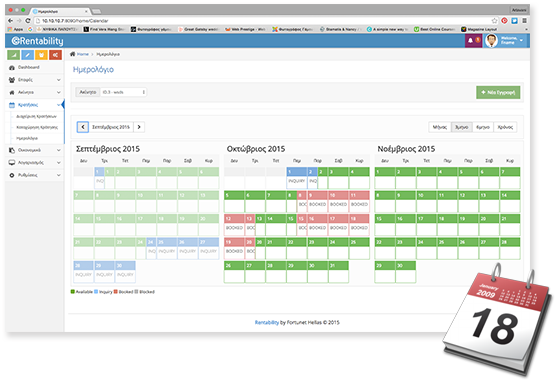This screenshot has width=555, height=380.
Task: Click the Ημερολόγιο browser tab
Action: [60, 11]
